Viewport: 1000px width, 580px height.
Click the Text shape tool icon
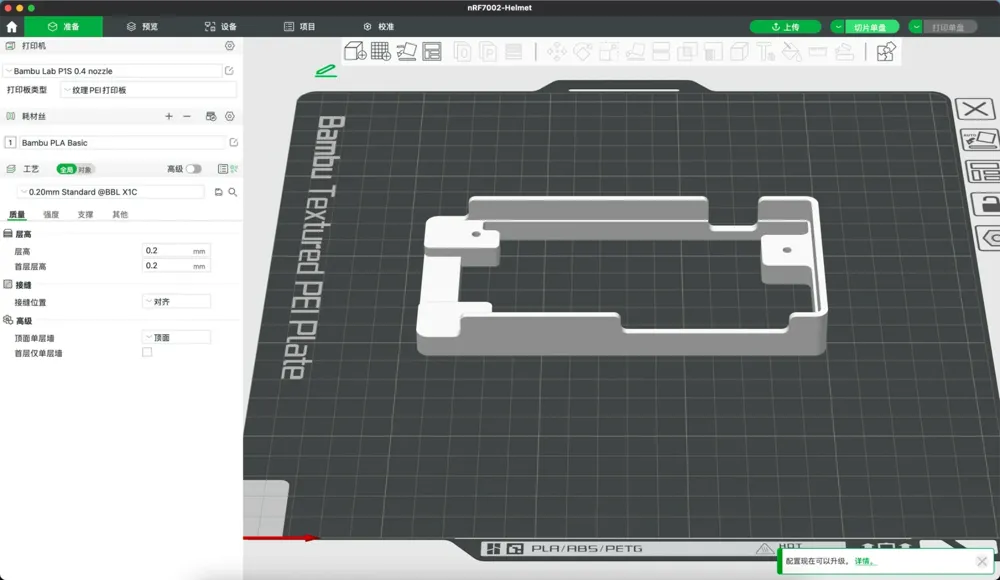(765, 51)
